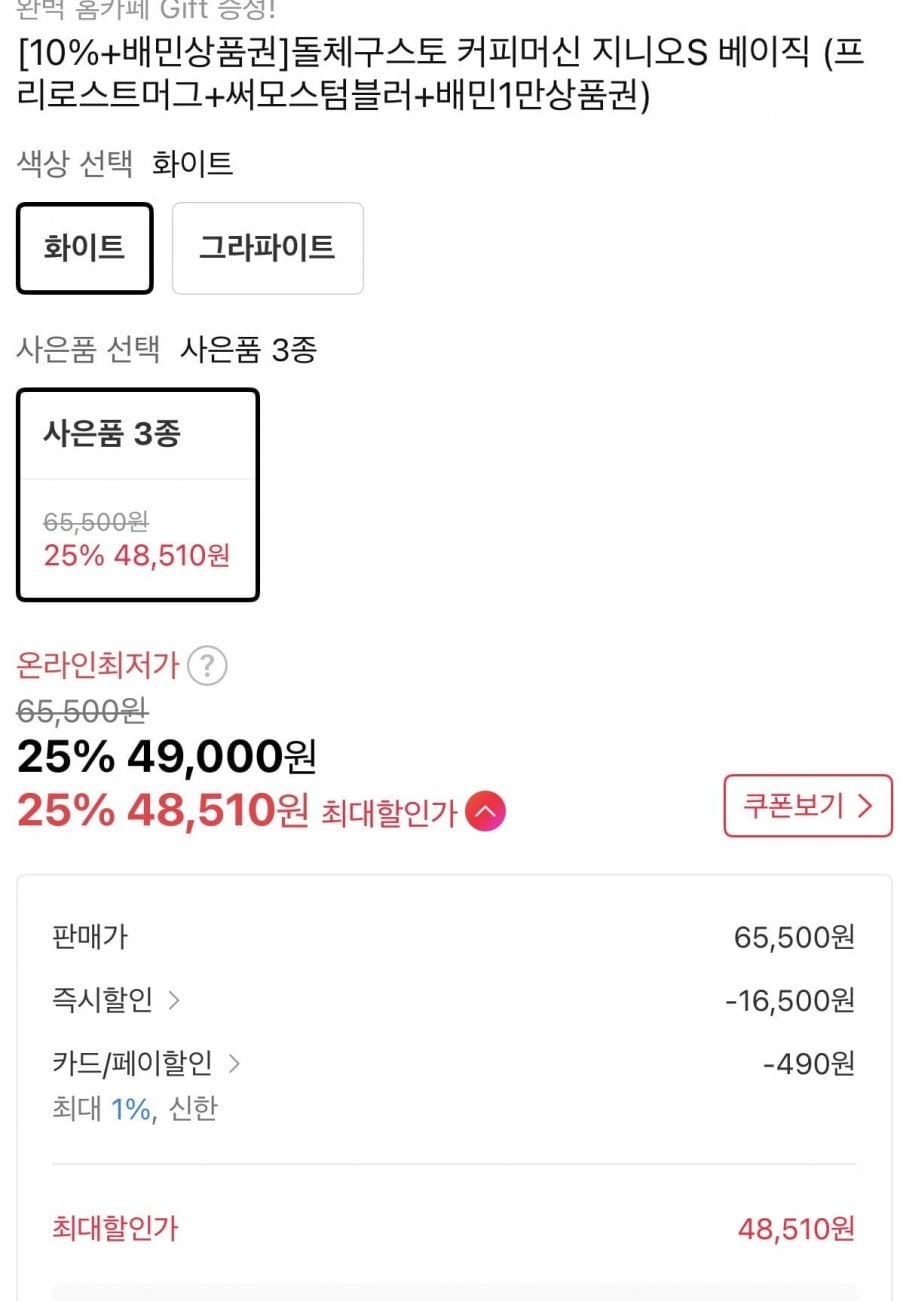The width and height of the screenshot is (900, 1301).
Task: Tap the 온라인최저가 label
Action: [98, 665]
